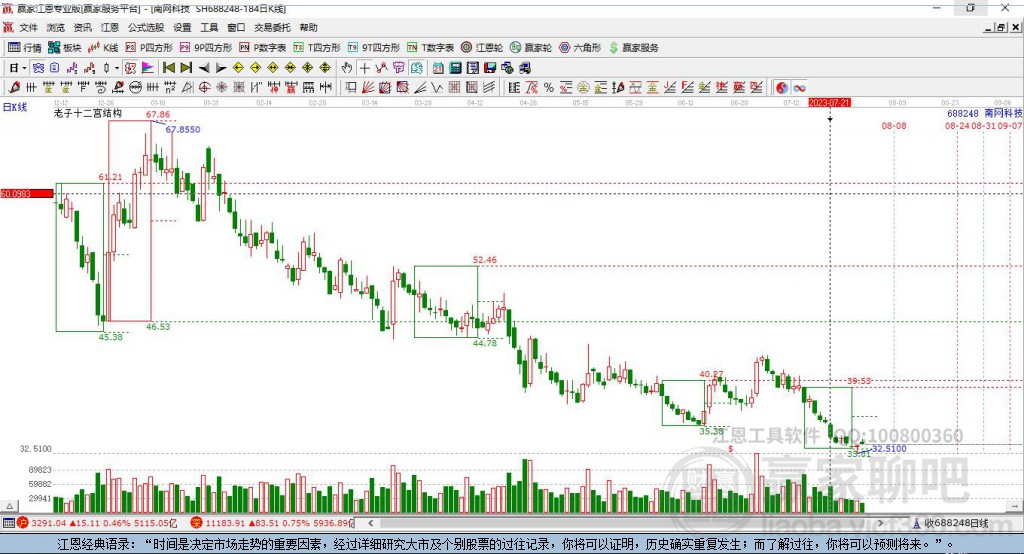Screen dimensions: 1024x554
Task: Open the P数字表 tool
Action: (263, 47)
